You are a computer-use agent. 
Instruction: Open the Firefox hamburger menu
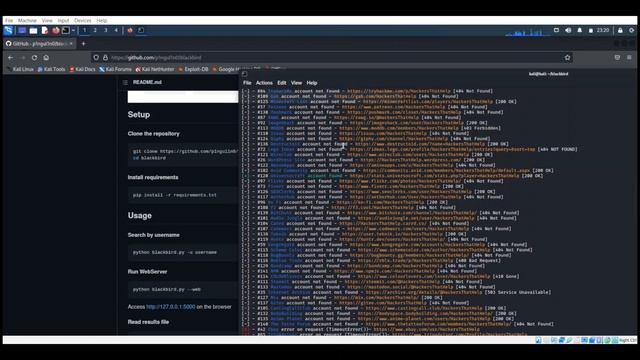click(x=629, y=58)
